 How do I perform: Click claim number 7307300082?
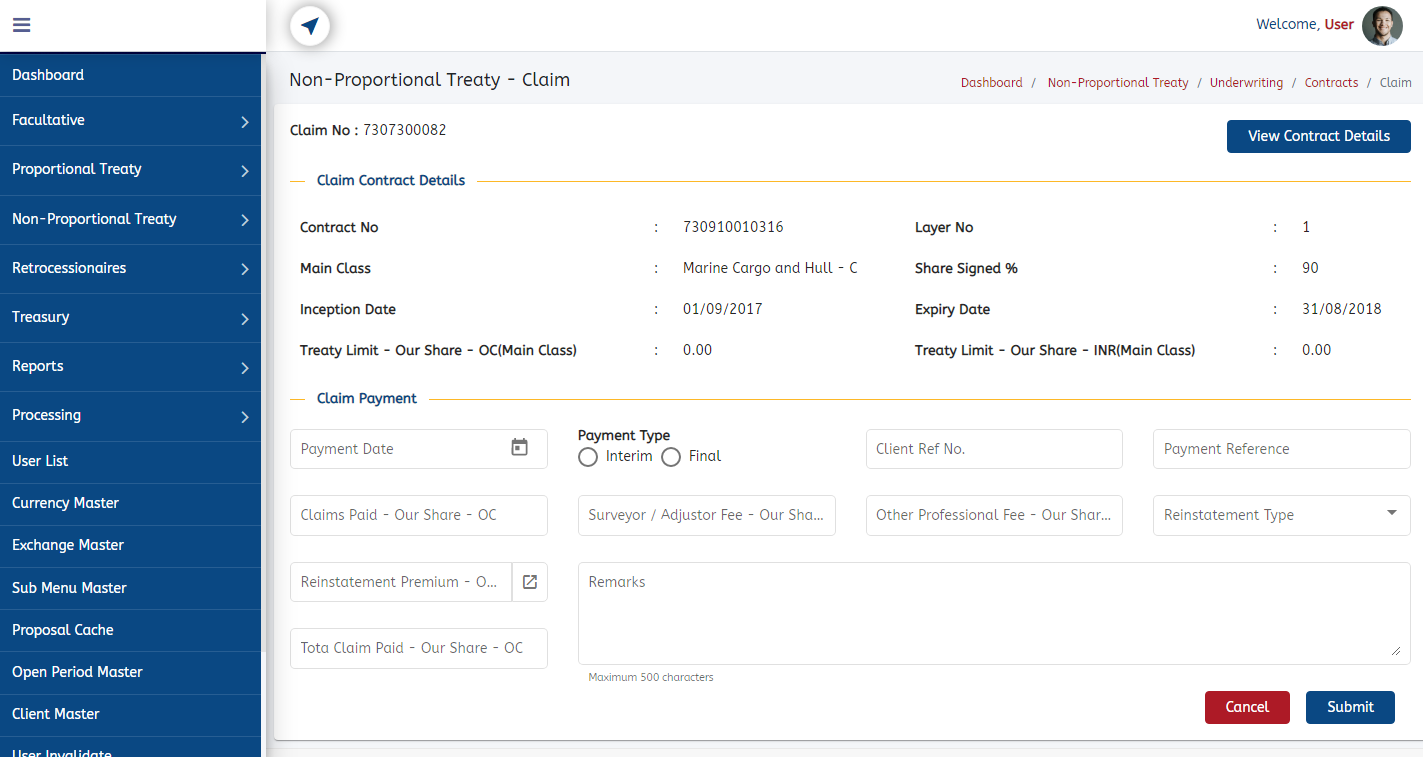point(404,130)
